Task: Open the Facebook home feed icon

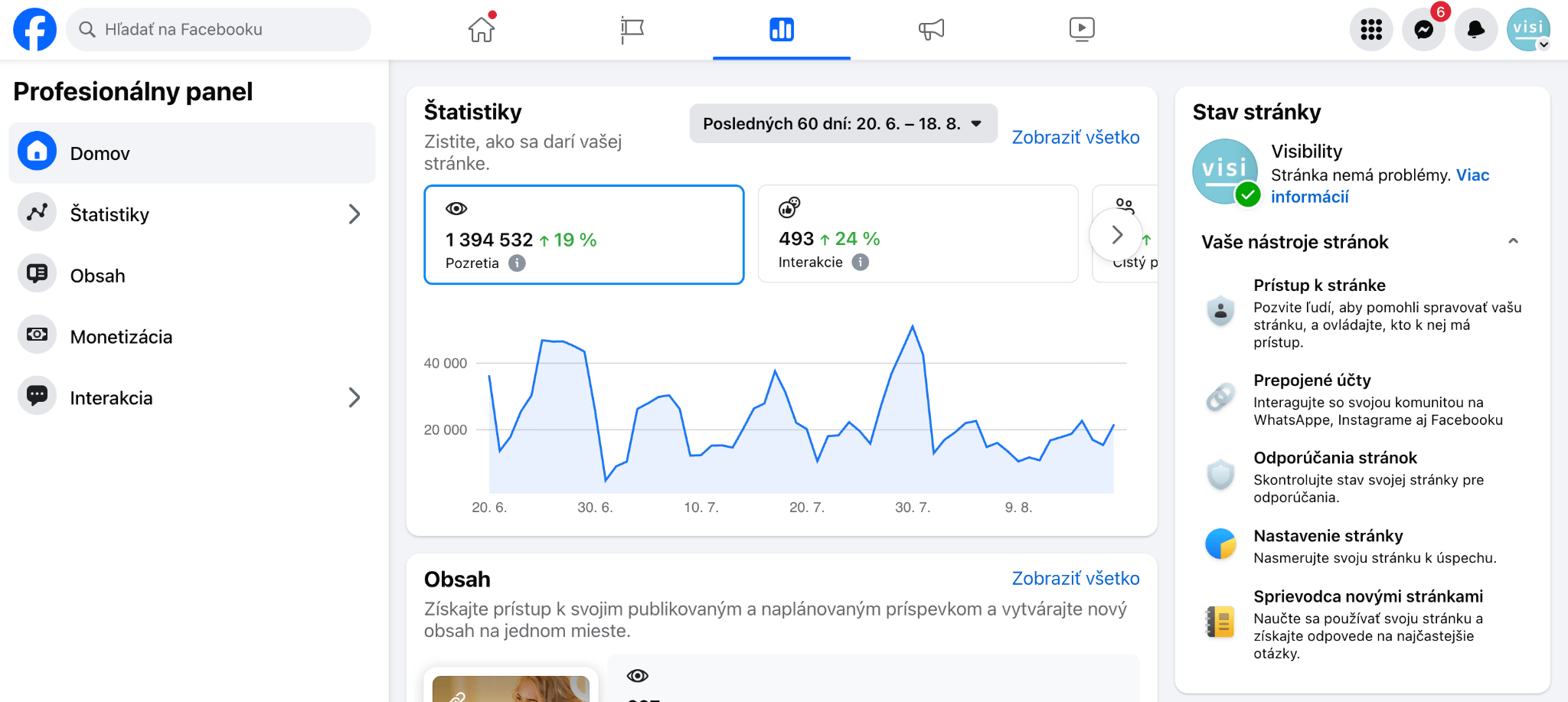Action: click(482, 30)
